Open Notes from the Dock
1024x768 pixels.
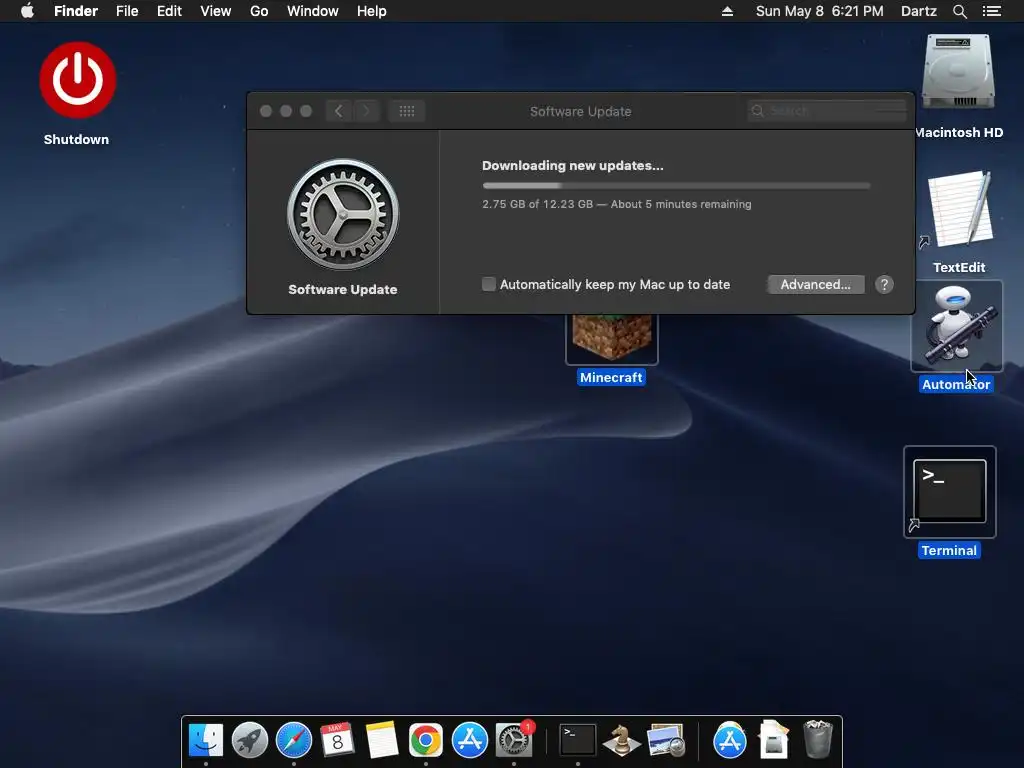click(381, 740)
